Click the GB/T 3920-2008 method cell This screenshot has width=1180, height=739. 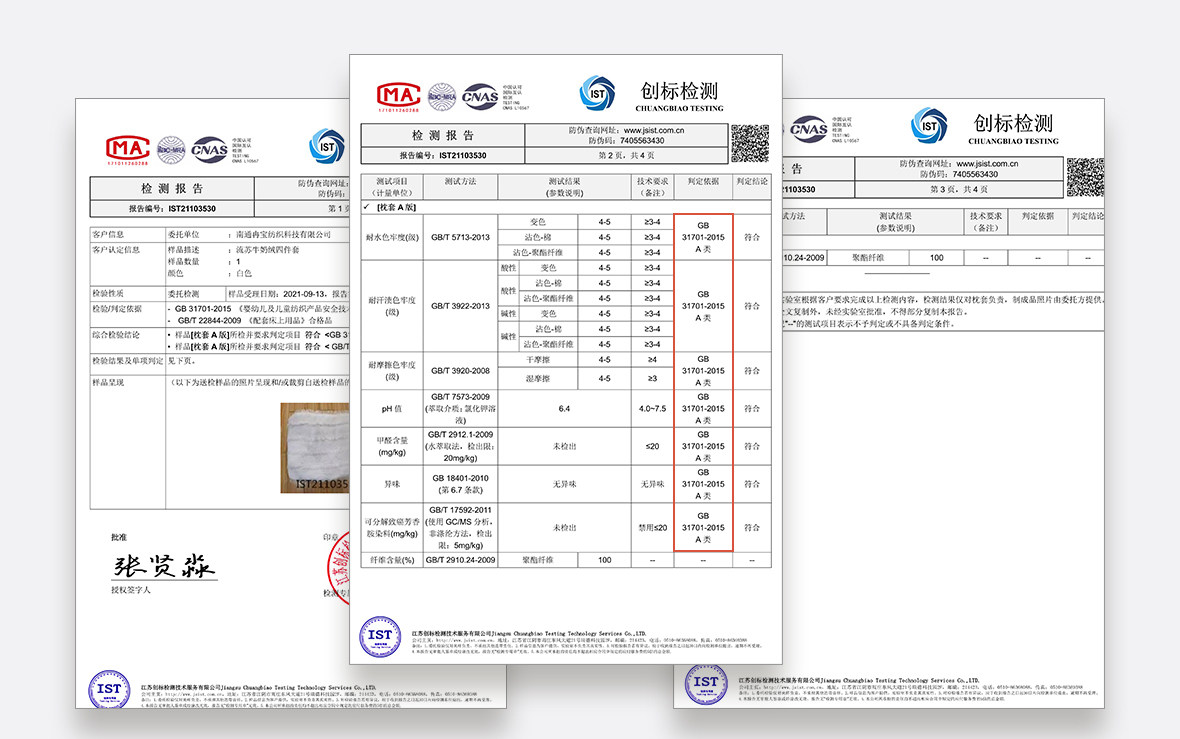pos(460,370)
